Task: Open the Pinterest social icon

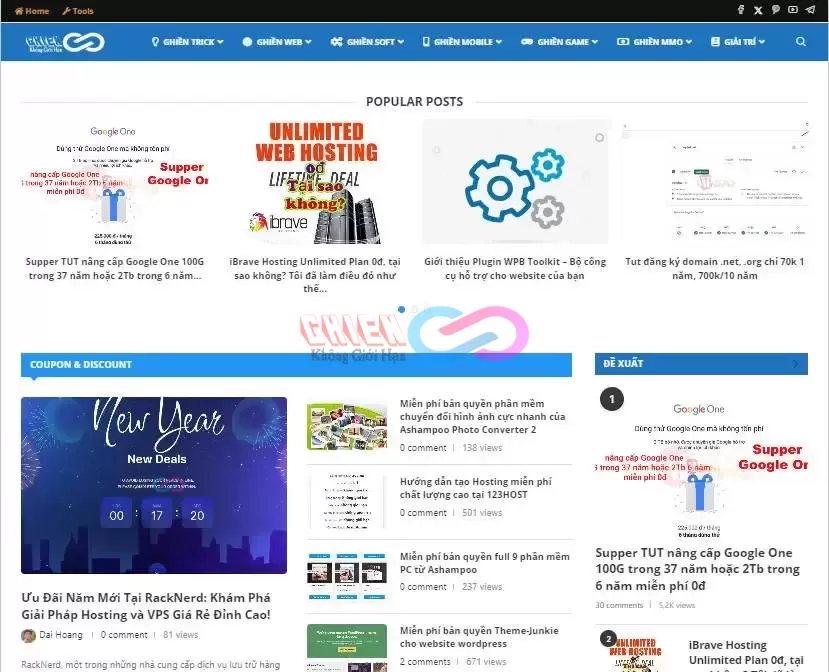Action: 776,10
